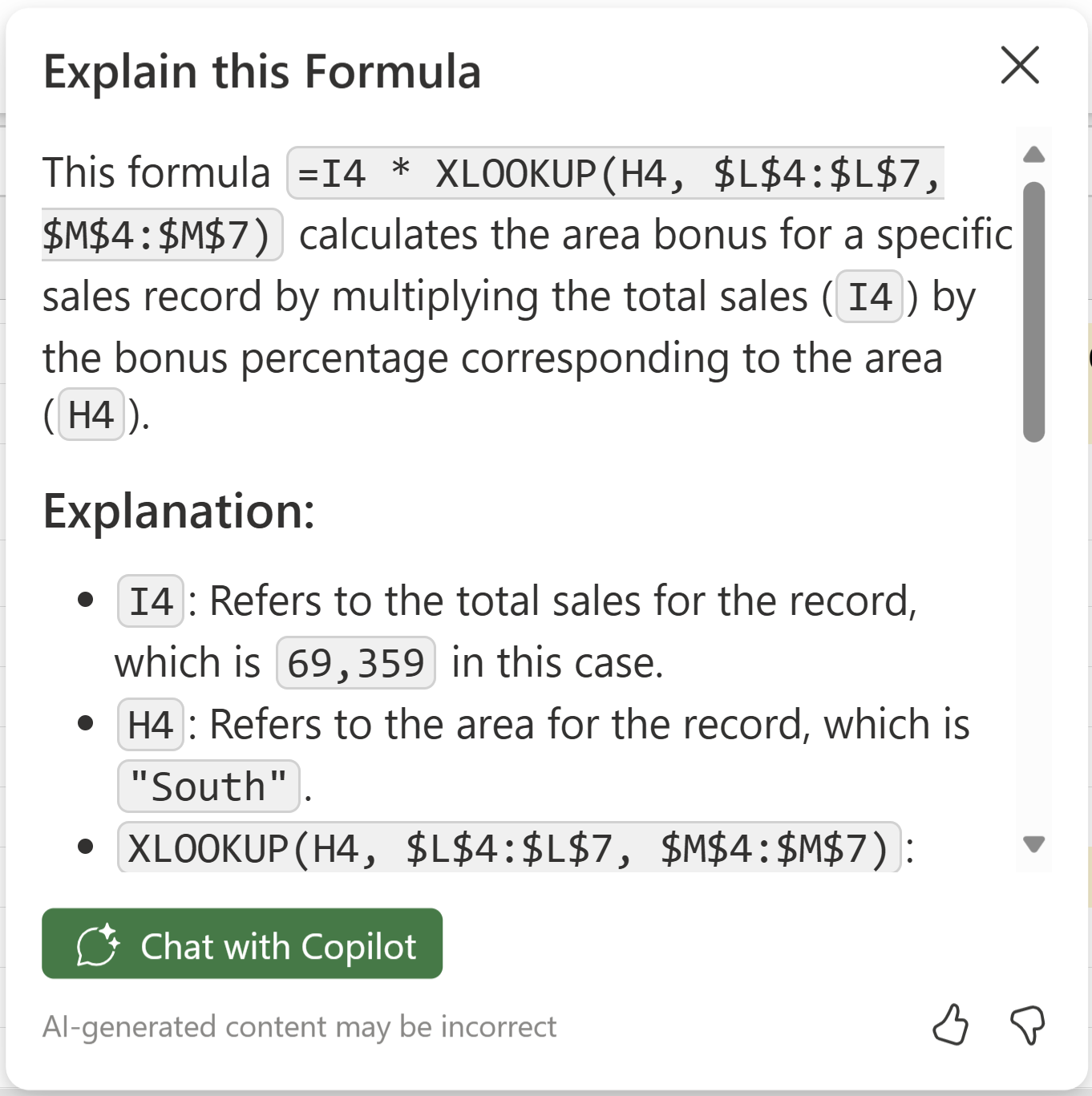
Task: Select the H4 chip in the intro paragraph
Action: tap(91, 415)
